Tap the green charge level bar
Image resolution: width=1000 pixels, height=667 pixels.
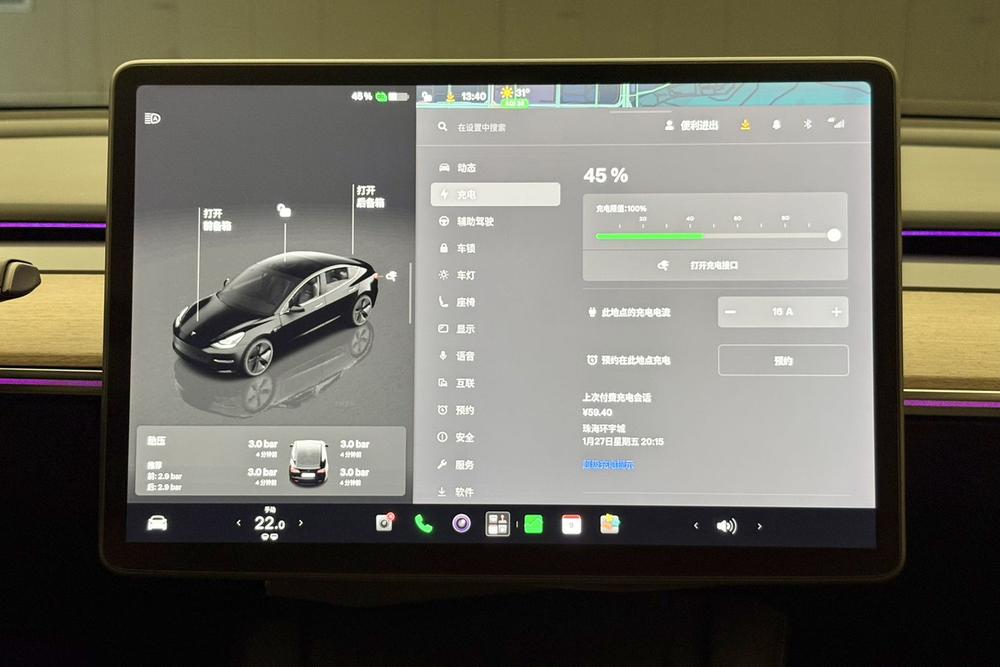[649, 236]
